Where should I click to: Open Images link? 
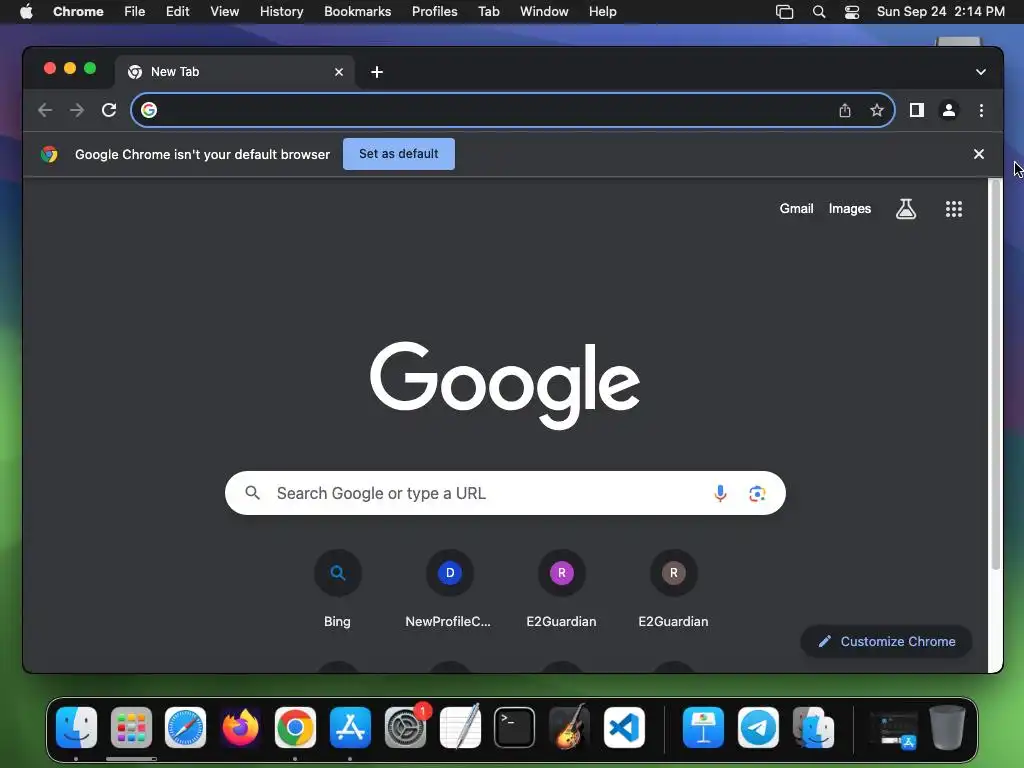[x=850, y=209]
